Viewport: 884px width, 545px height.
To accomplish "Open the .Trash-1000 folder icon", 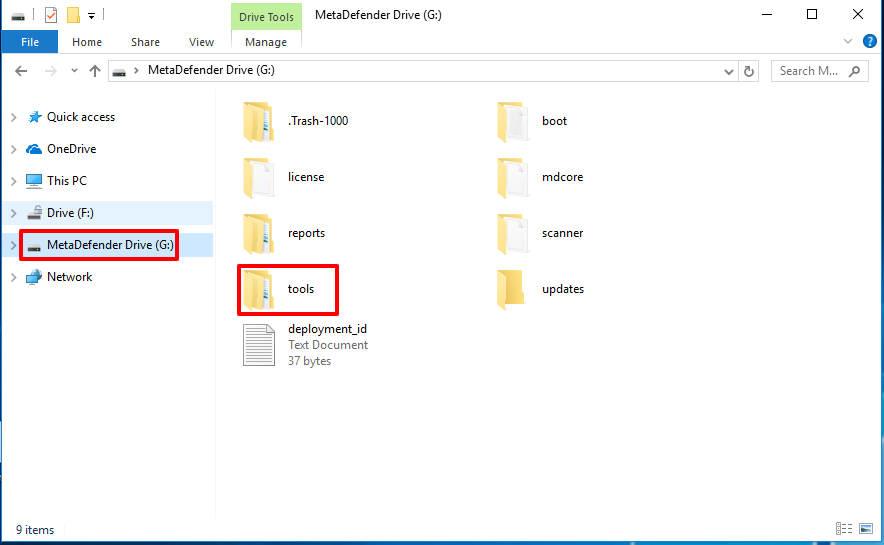I will point(258,121).
